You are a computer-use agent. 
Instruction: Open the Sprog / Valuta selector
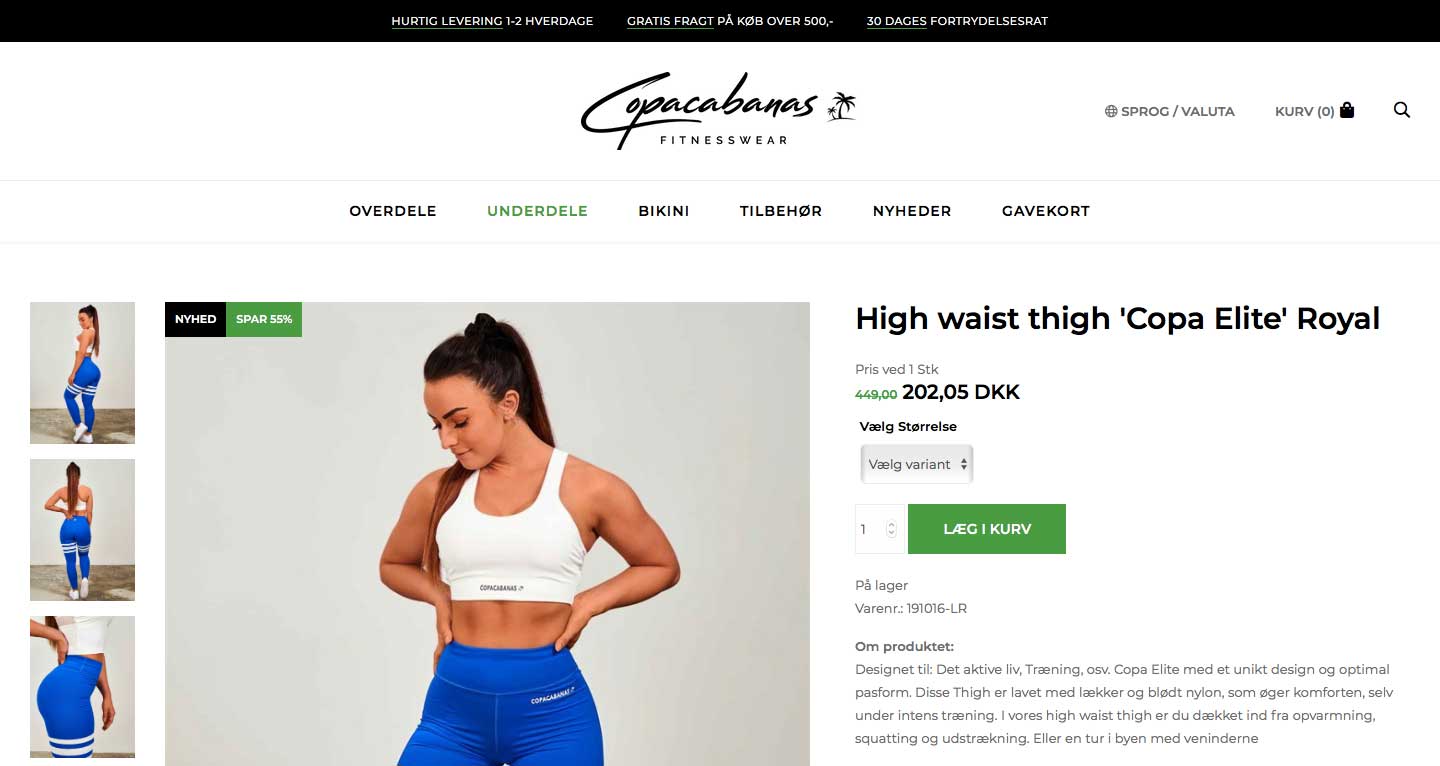1169,111
